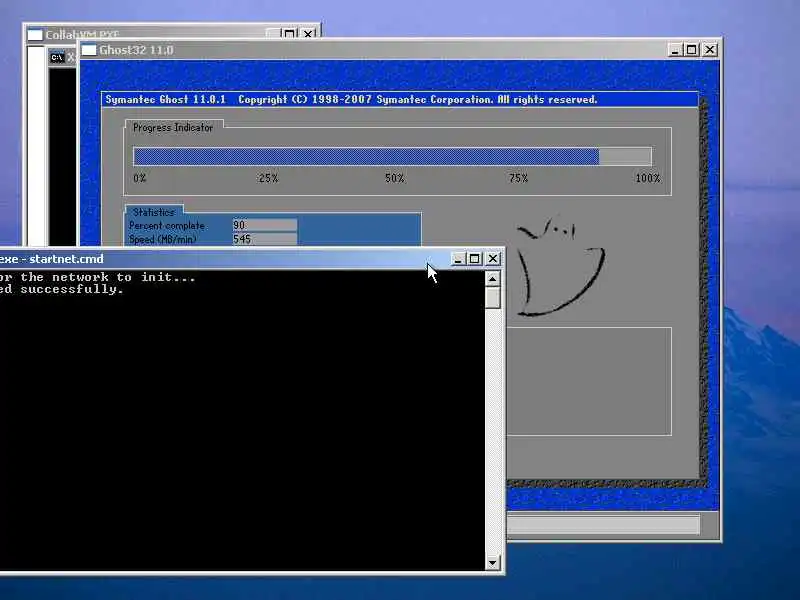This screenshot has width=800, height=600.
Task: Click the Ghost32 11.0 window title icon
Action: (x=89, y=50)
